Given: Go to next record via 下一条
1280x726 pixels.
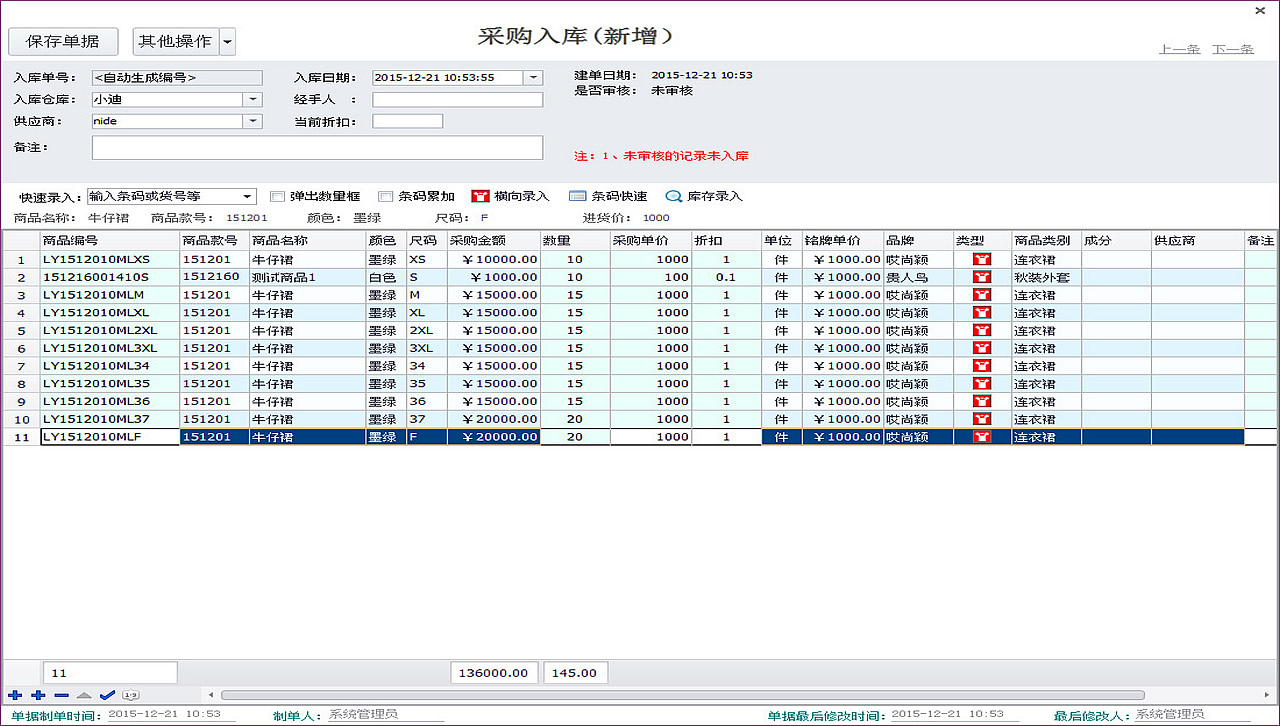Looking at the screenshot, I should pyautogui.click(x=1233, y=49).
